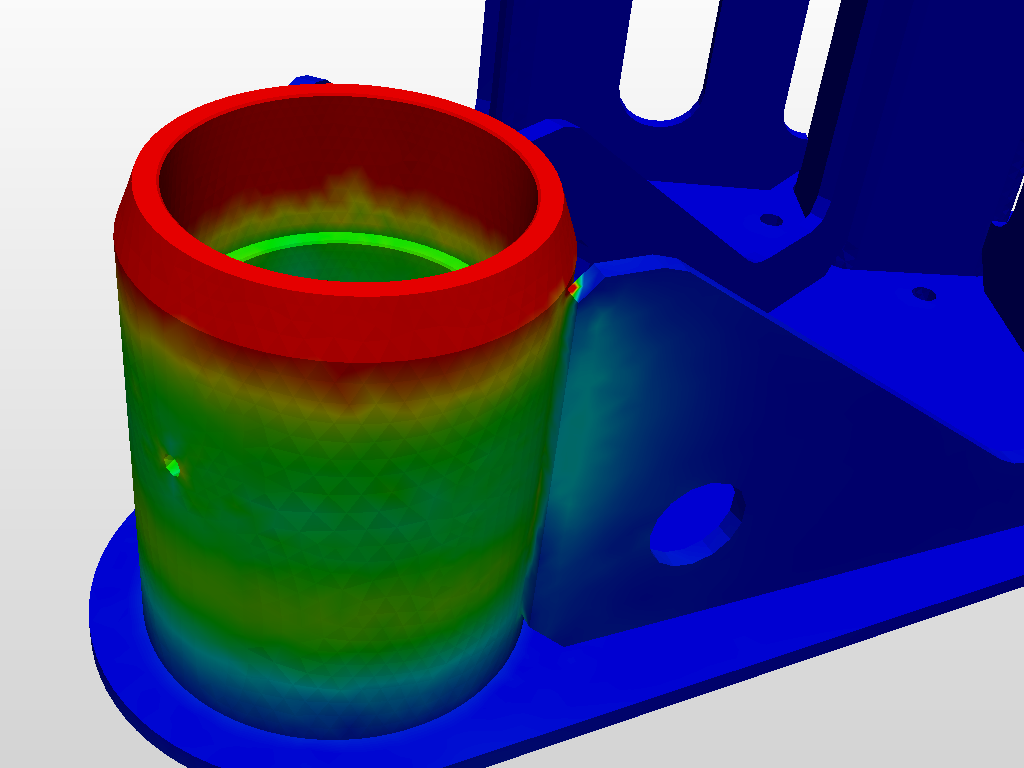Click the small green spot on the cylinder side
This screenshot has width=1024, height=768.
pos(172,466)
